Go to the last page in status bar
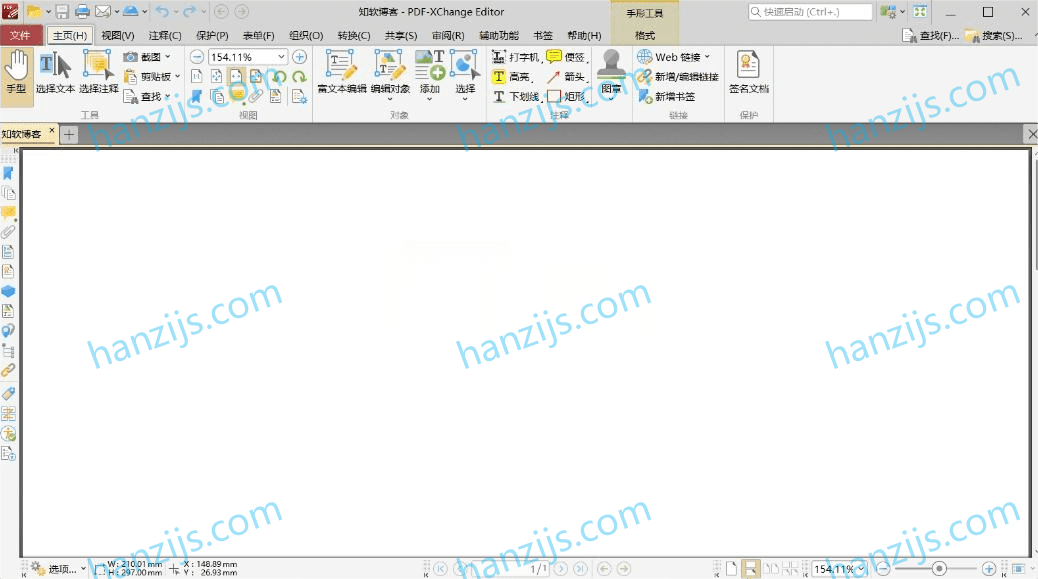Viewport: 1038px width, 579px height. [580, 568]
